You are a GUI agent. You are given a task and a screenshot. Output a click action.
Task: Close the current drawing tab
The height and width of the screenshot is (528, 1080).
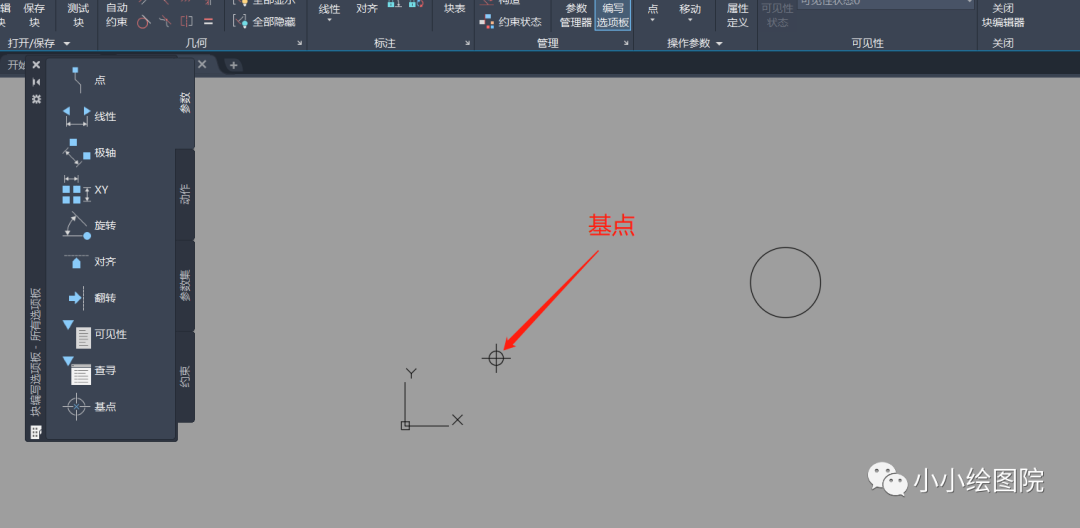[x=202, y=64]
